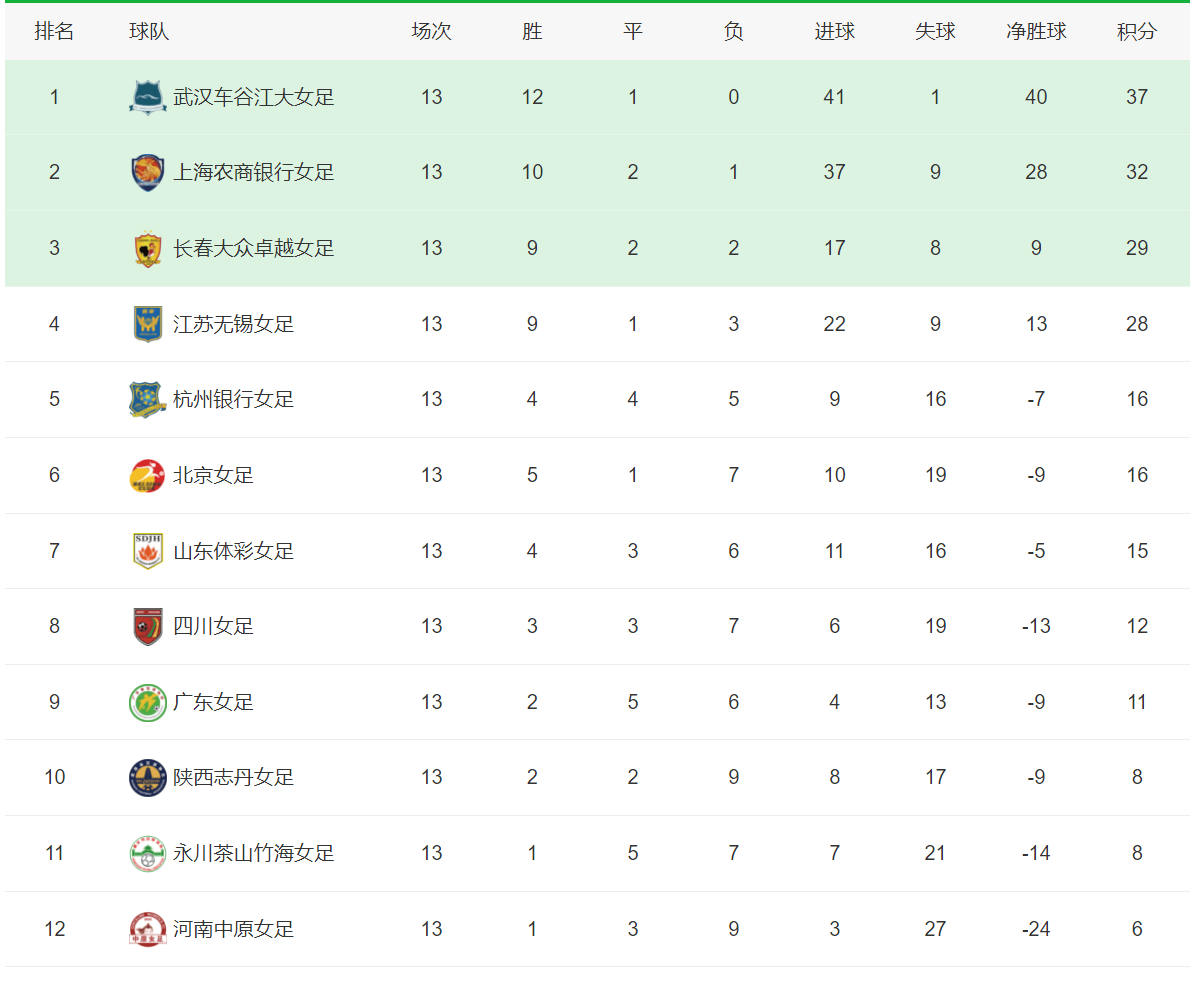
Task: Click the 山东体彩女足 SDJH logo
Action: (x=148, y=551)
